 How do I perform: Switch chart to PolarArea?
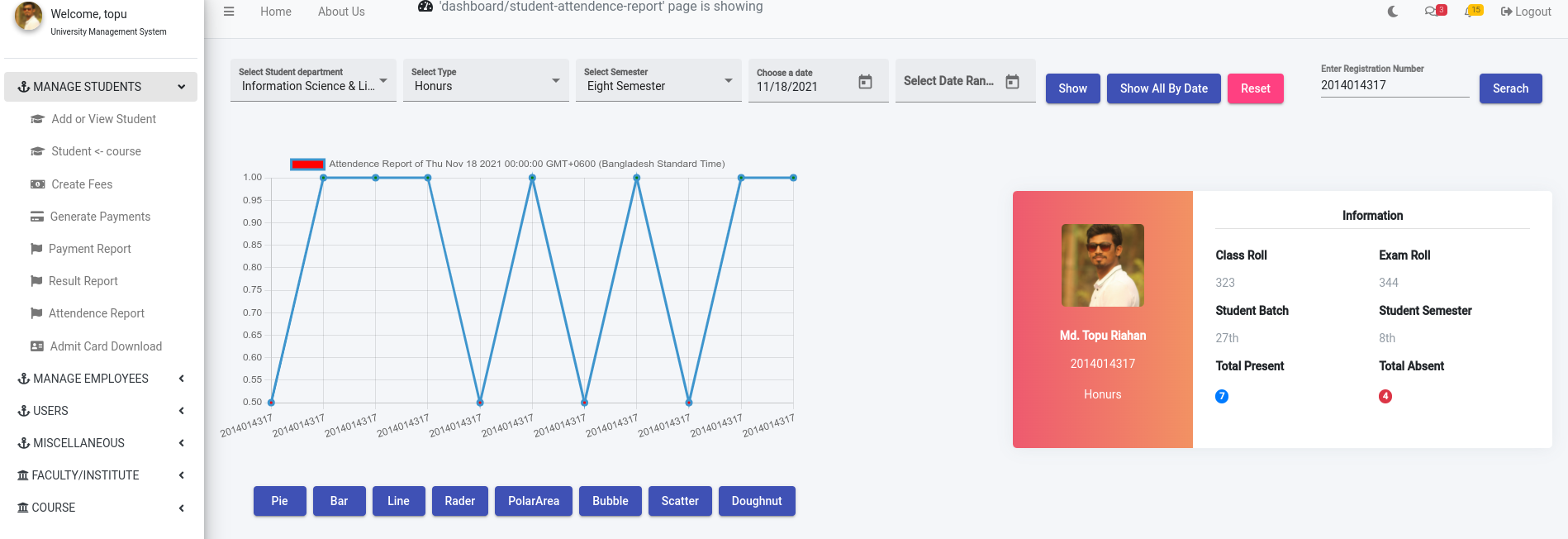pyautogui.click(x=534, y=501)
